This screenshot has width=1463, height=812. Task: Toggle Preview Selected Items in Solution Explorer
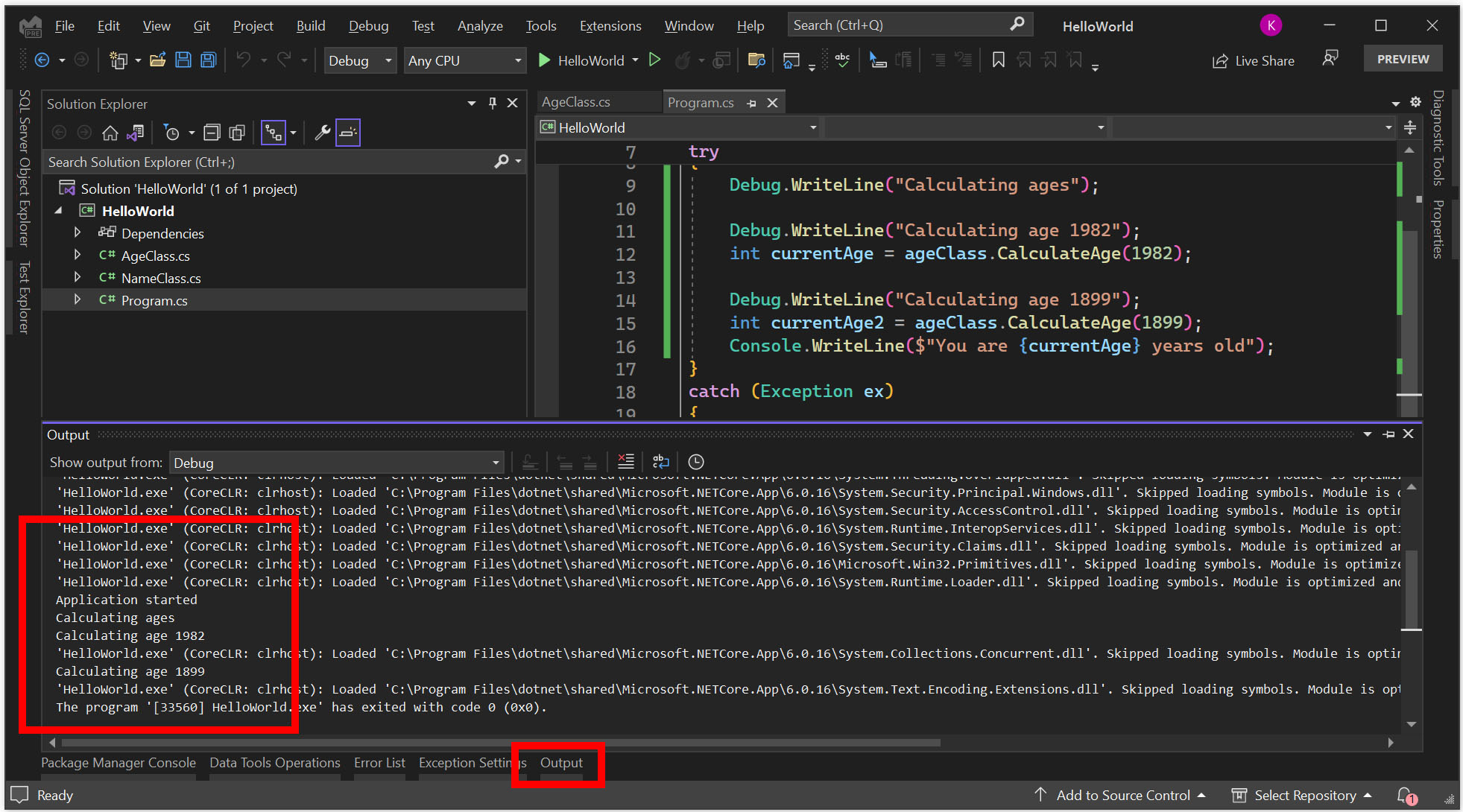(347, 133)
